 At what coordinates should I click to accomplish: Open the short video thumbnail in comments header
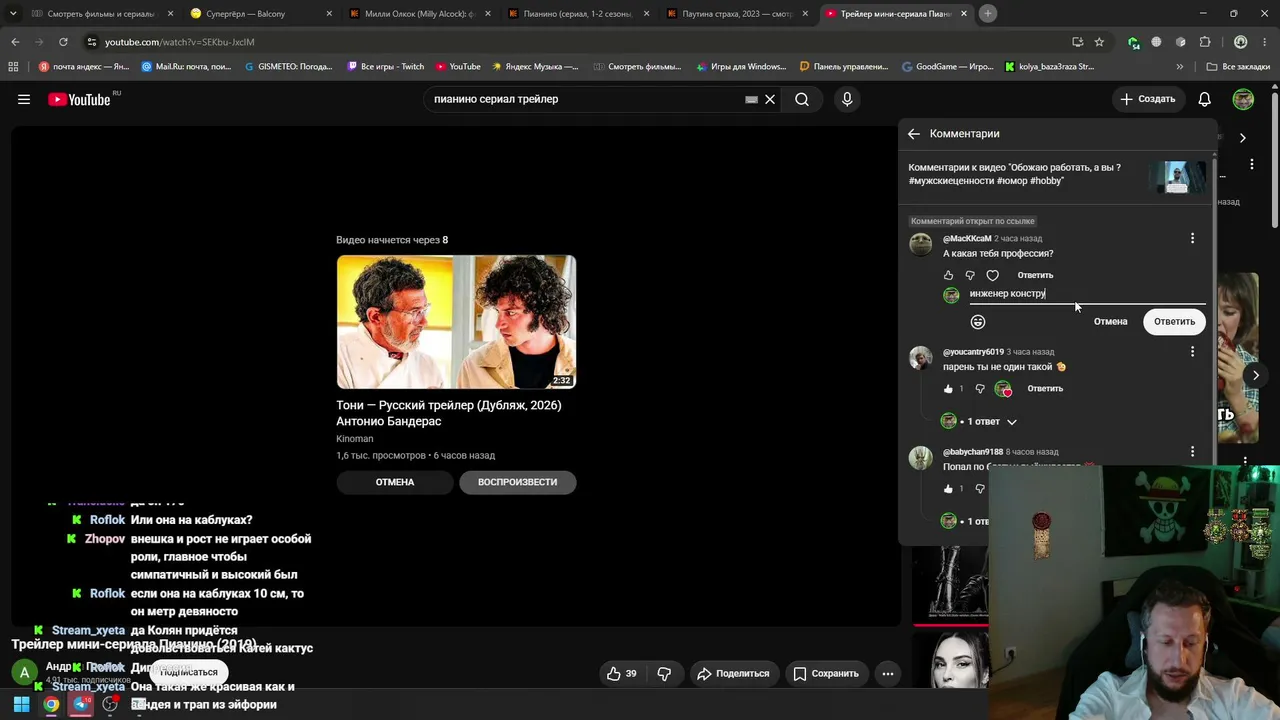click(1180, 177)
